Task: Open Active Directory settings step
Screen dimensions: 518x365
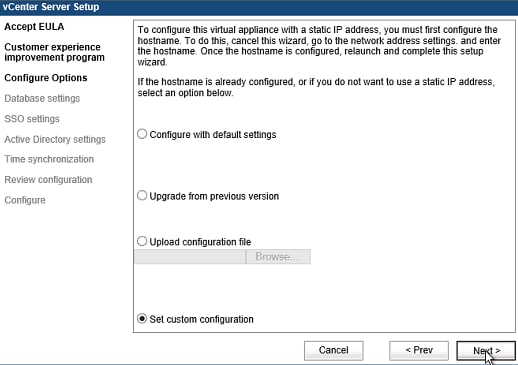Action: point(55,139)
